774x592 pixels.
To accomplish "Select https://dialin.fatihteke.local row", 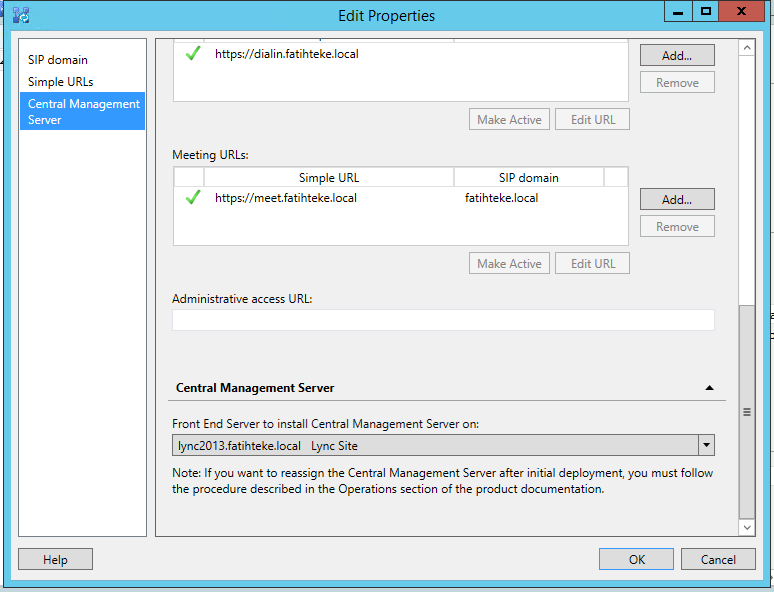I will point(401,54).
